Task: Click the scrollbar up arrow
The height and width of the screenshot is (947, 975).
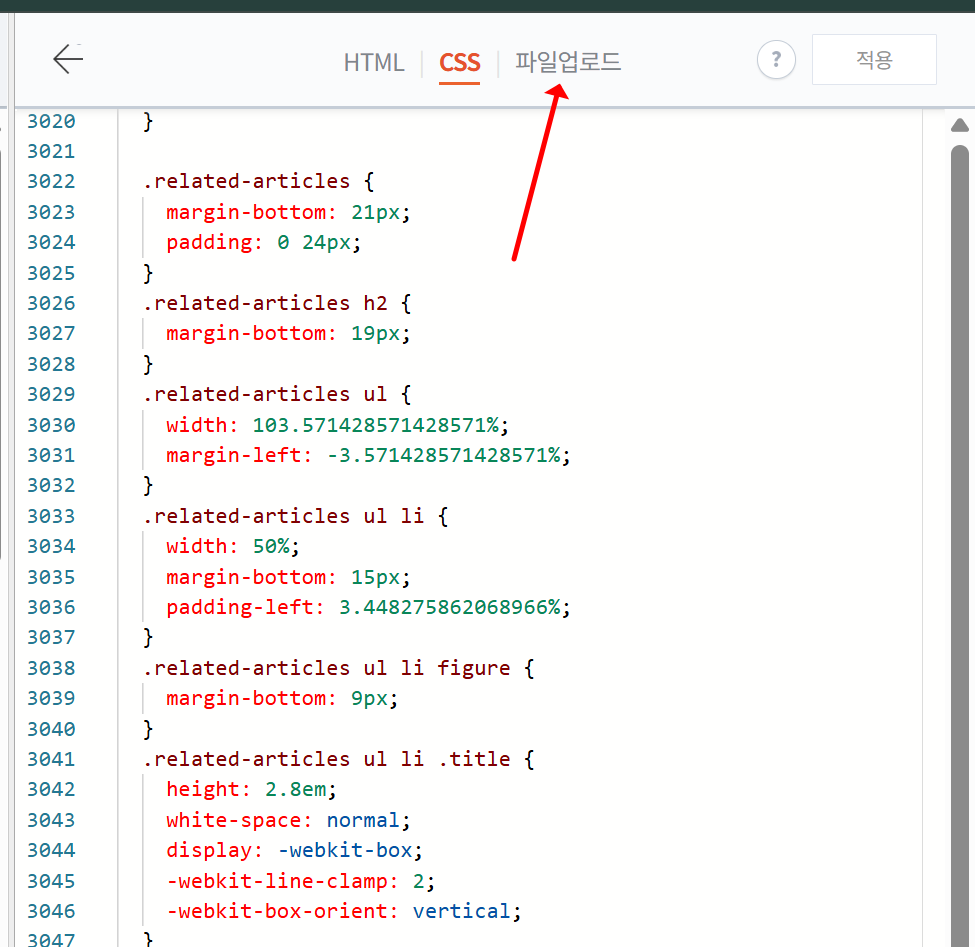Action: point(960,125)
